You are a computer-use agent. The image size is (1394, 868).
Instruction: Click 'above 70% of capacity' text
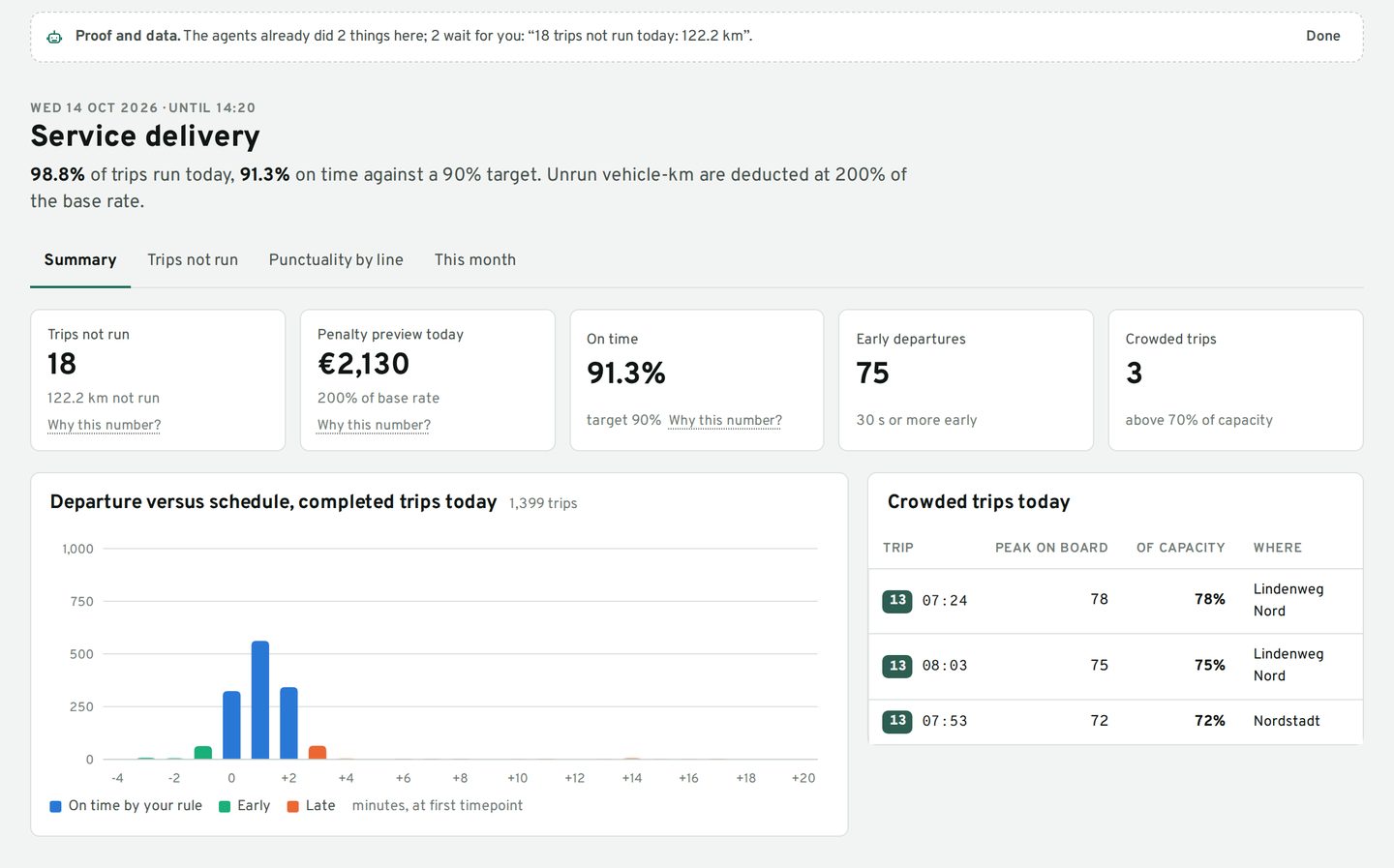click(x=1198, y=420)
